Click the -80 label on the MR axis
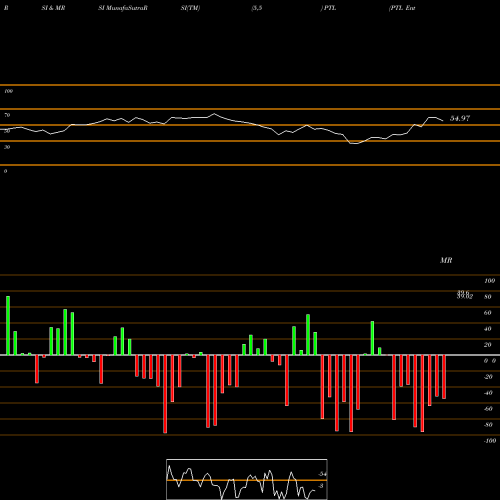This screenshot has height=500, width=500. coord(488,425)
